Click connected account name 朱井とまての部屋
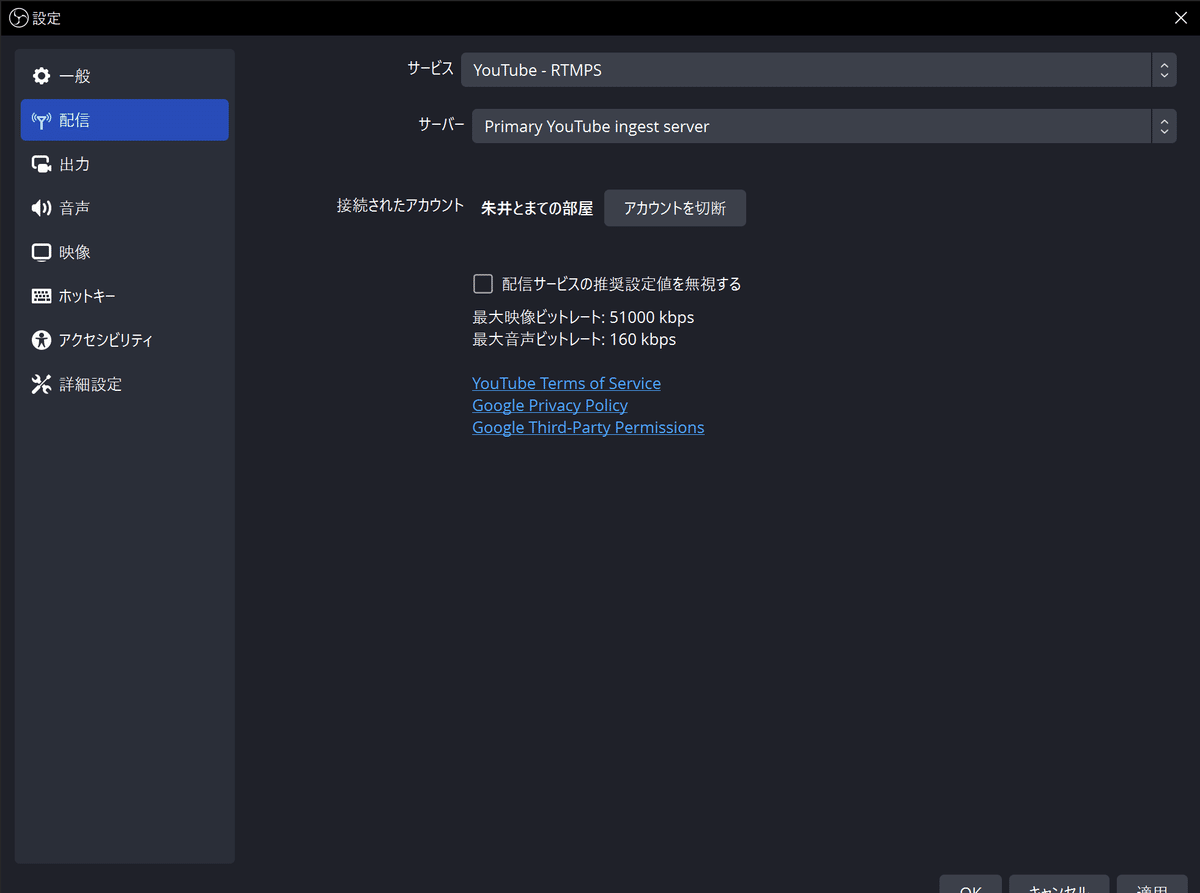 537,208
